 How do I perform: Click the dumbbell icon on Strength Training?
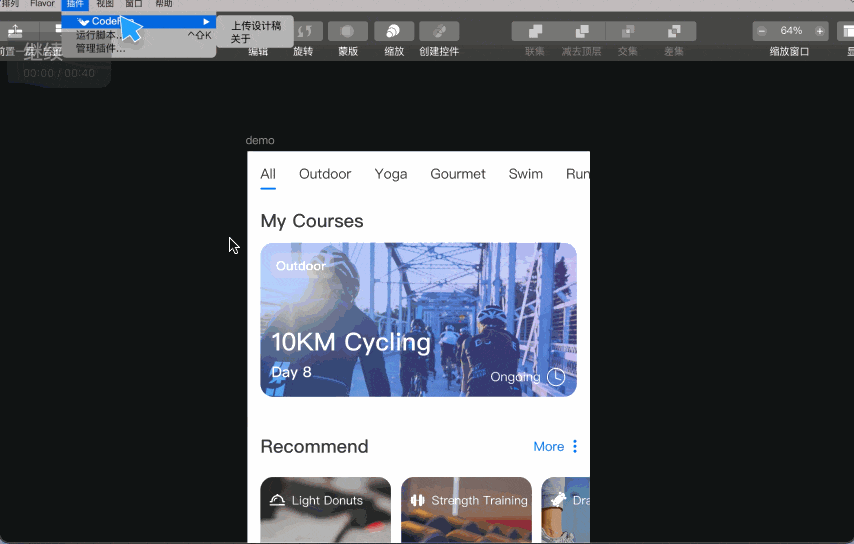click(x=417, y=500)
